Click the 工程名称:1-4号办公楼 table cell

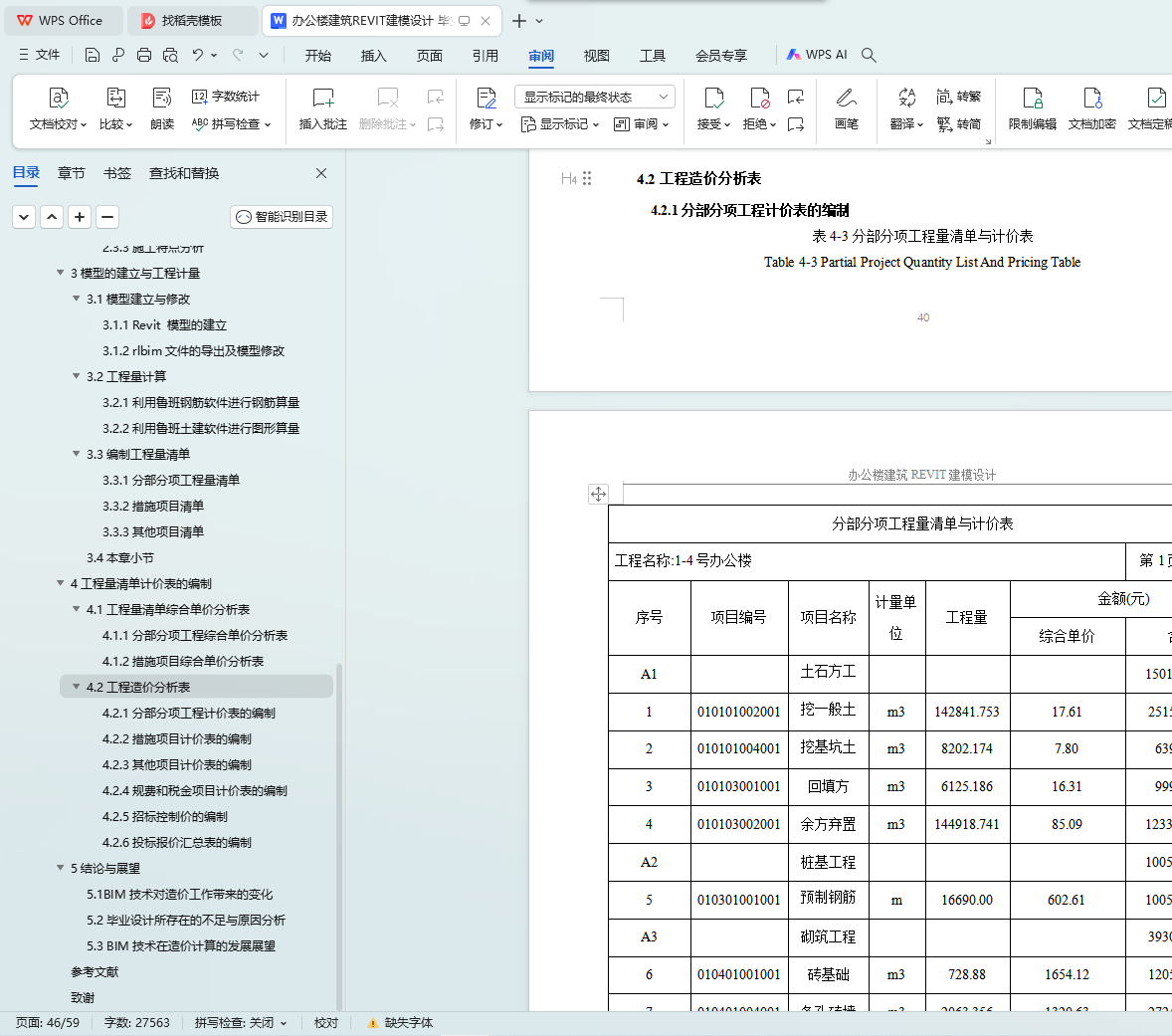[x=867, y=560]
